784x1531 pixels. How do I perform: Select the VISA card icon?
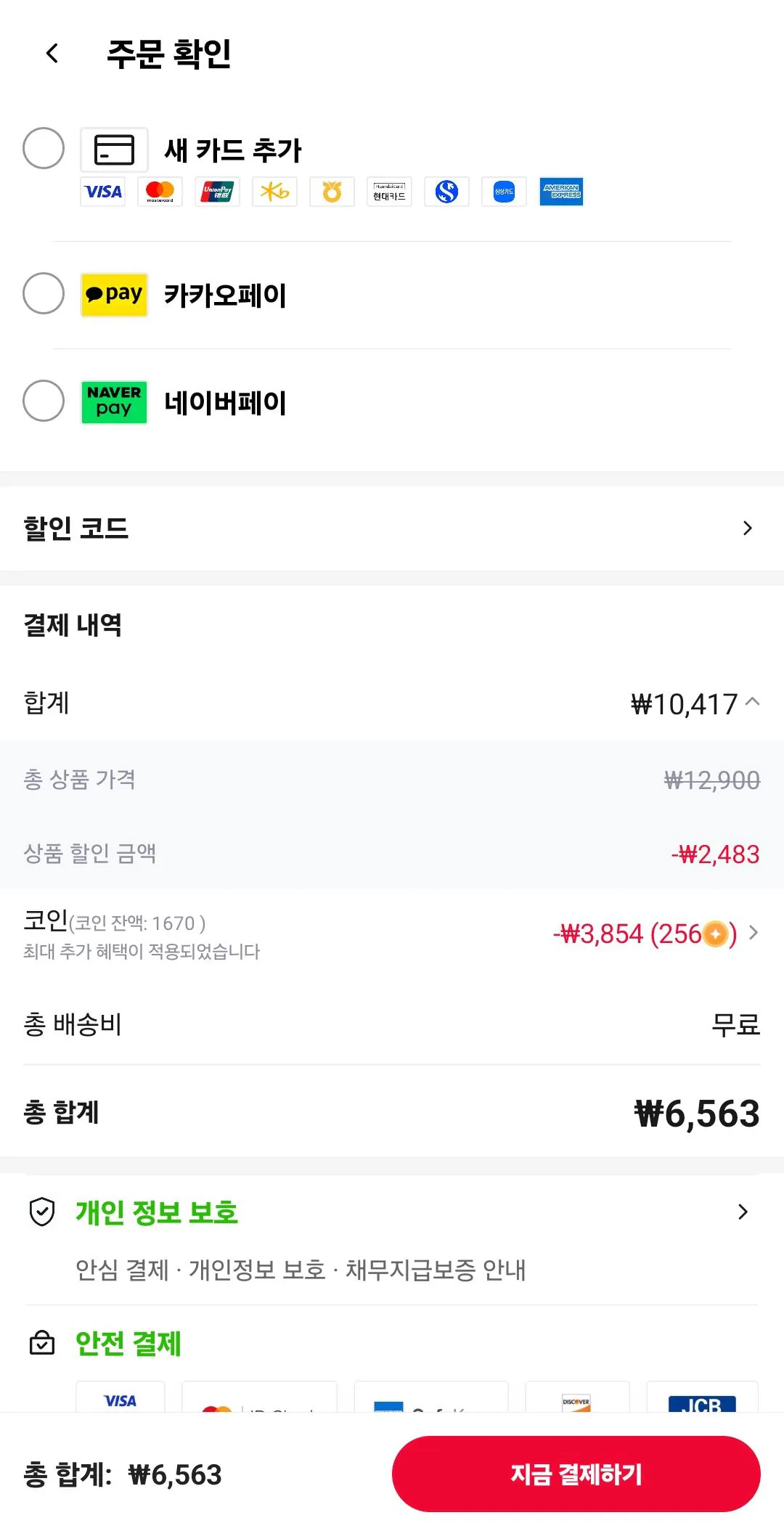click(102, 192)
